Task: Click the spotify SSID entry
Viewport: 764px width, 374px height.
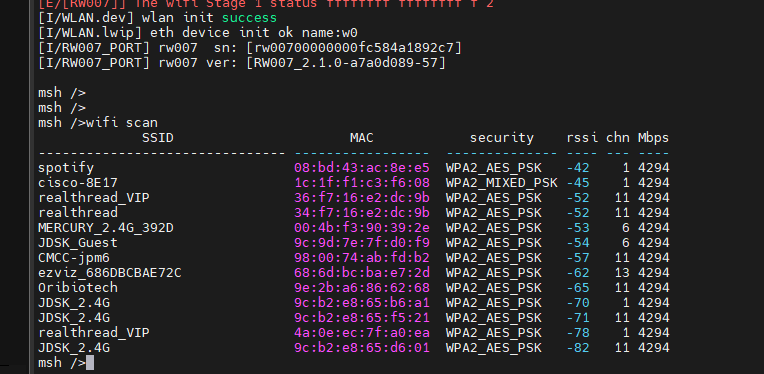Action: point(66,168)
